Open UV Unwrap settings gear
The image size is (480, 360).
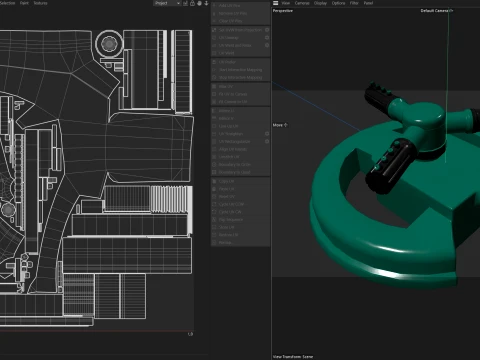267,37
